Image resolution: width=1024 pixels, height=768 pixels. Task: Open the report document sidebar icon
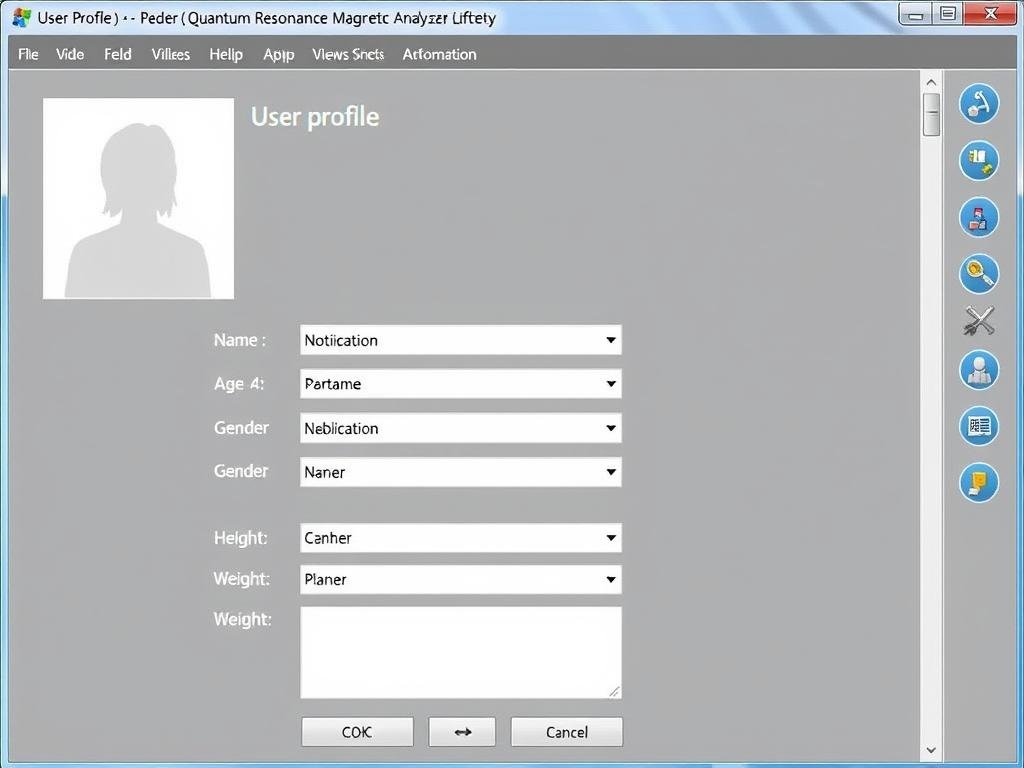coord(979,426)
